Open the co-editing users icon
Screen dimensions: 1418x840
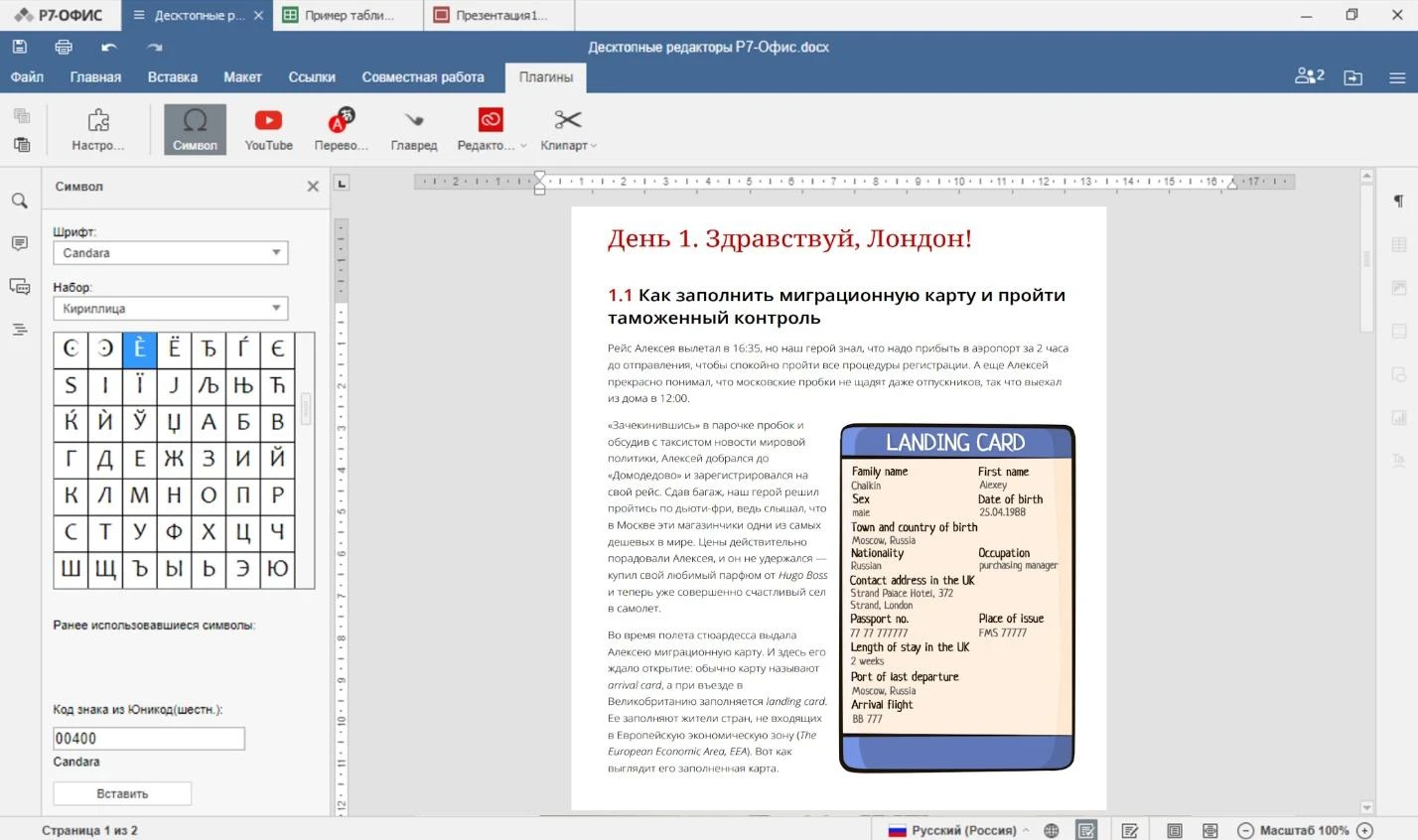(1310, 76)
